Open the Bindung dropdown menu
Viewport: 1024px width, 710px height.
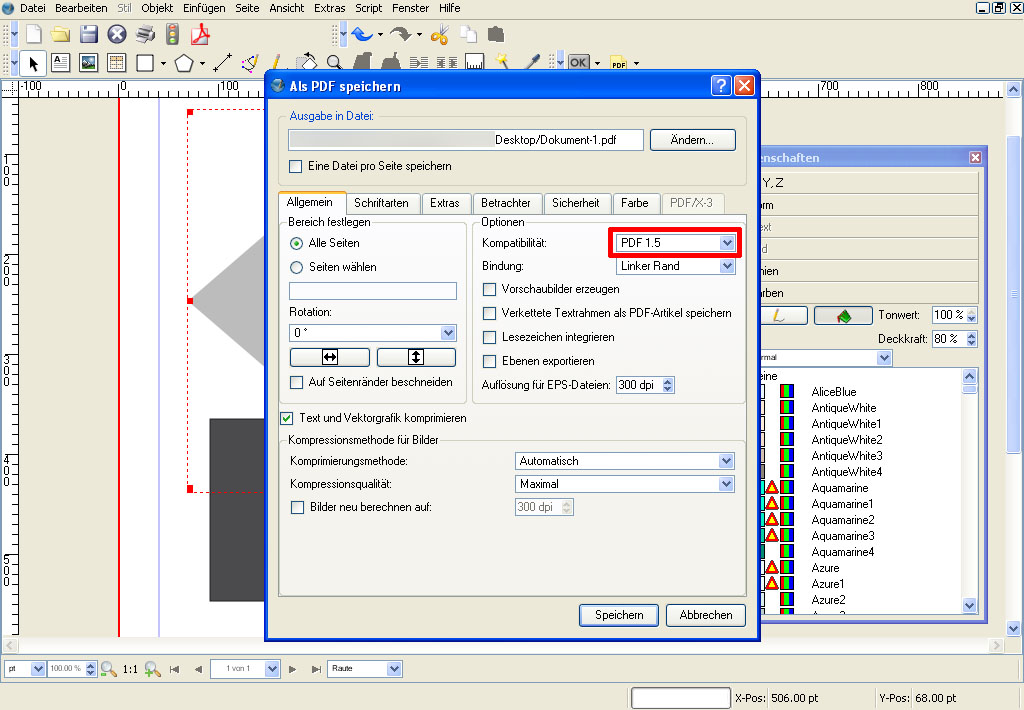[729, 266]
